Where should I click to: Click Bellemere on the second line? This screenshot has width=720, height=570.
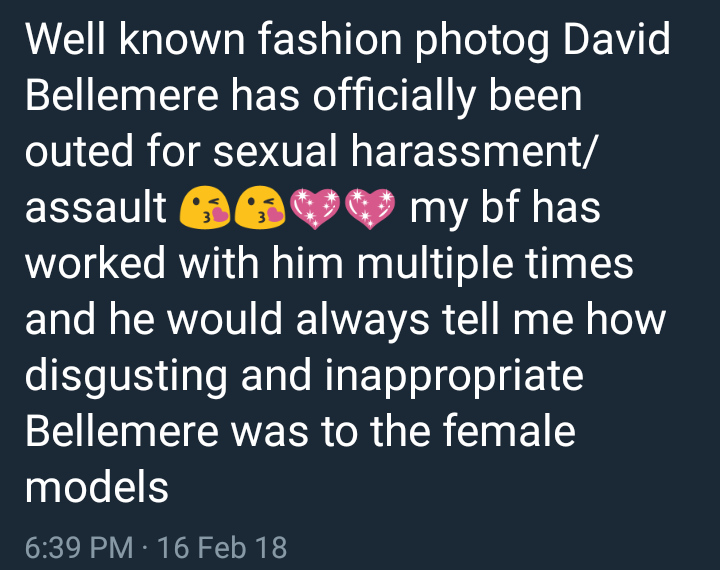tap(122, 95)
